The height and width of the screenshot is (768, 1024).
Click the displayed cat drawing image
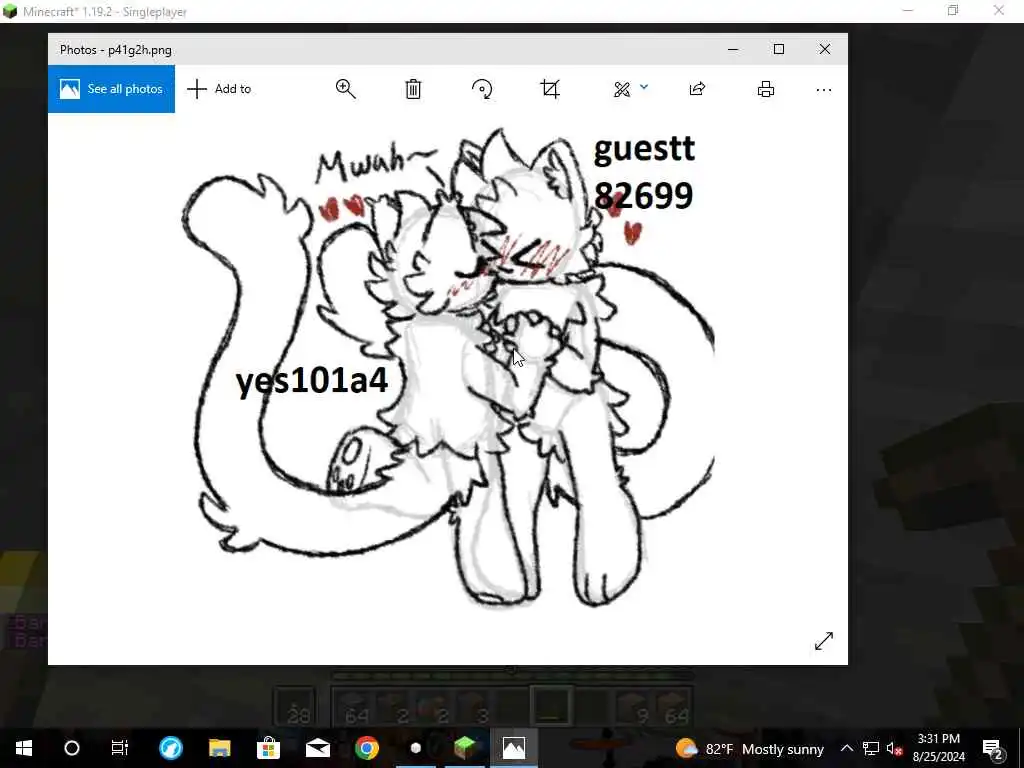click(x=448, y=366)
